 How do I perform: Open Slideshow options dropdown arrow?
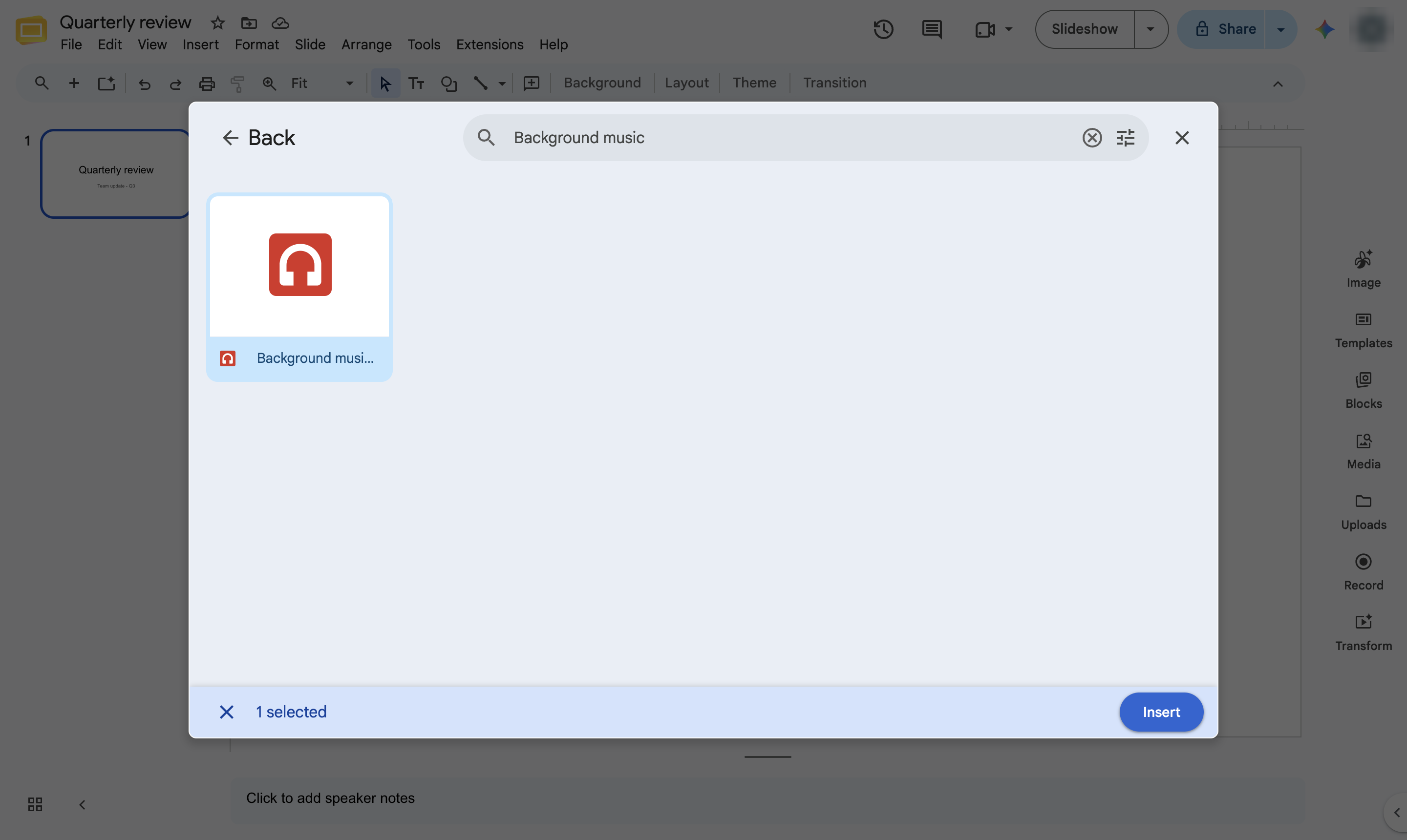[1150, 29]
